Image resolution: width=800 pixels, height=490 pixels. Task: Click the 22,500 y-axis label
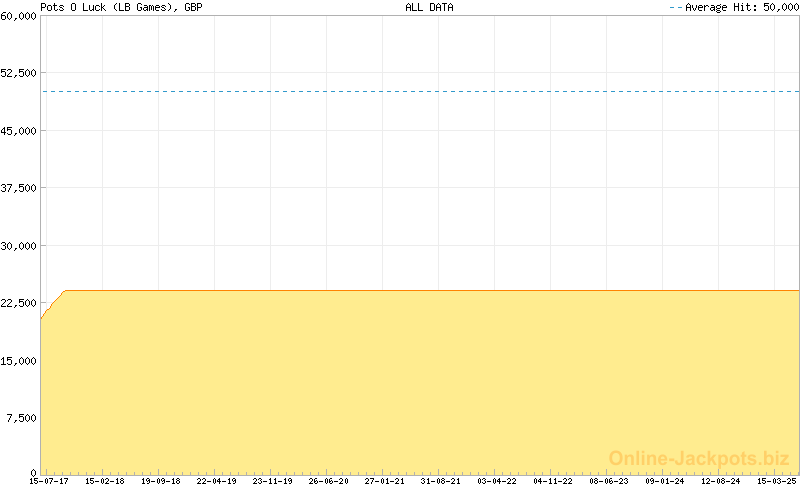point(19,303)
